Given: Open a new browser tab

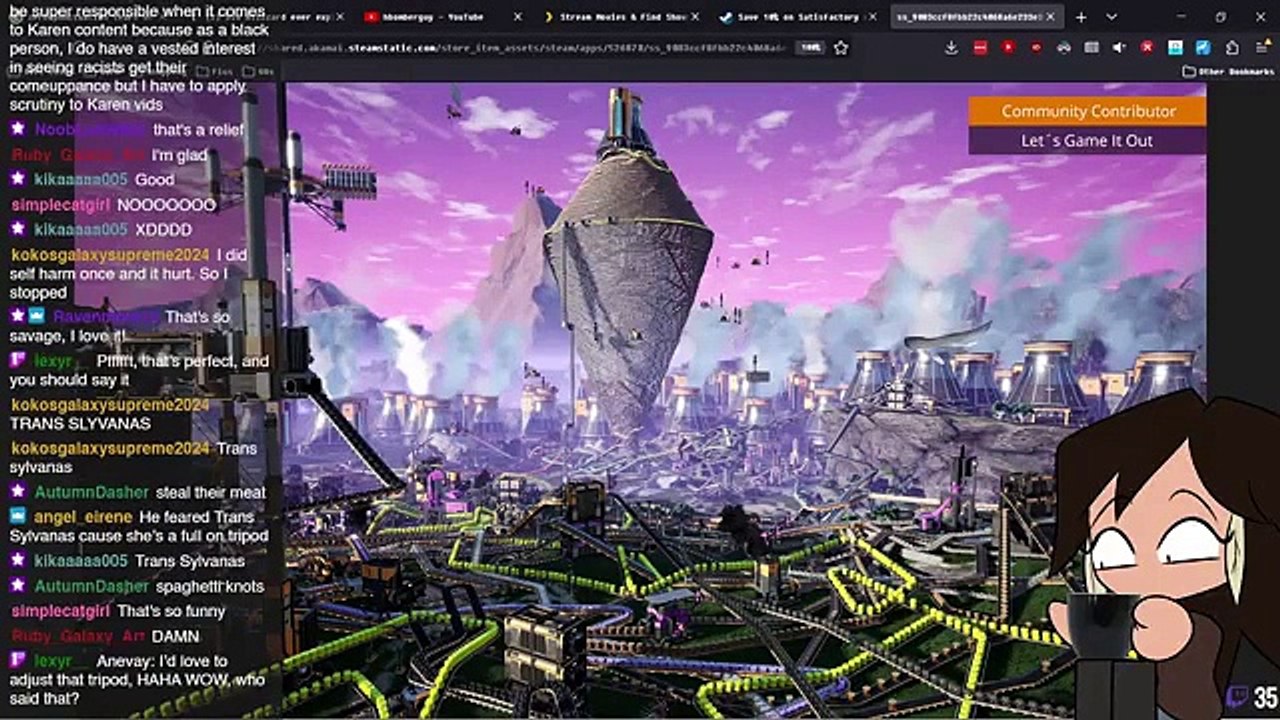Looking at the screenshot, I should pos(1081,17).
